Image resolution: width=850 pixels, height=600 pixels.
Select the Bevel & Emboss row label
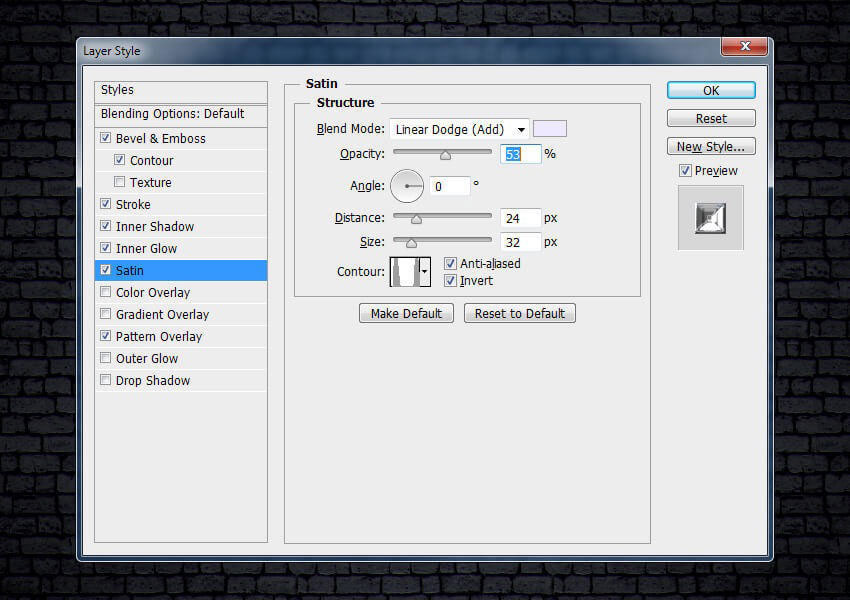click(160, 138)
